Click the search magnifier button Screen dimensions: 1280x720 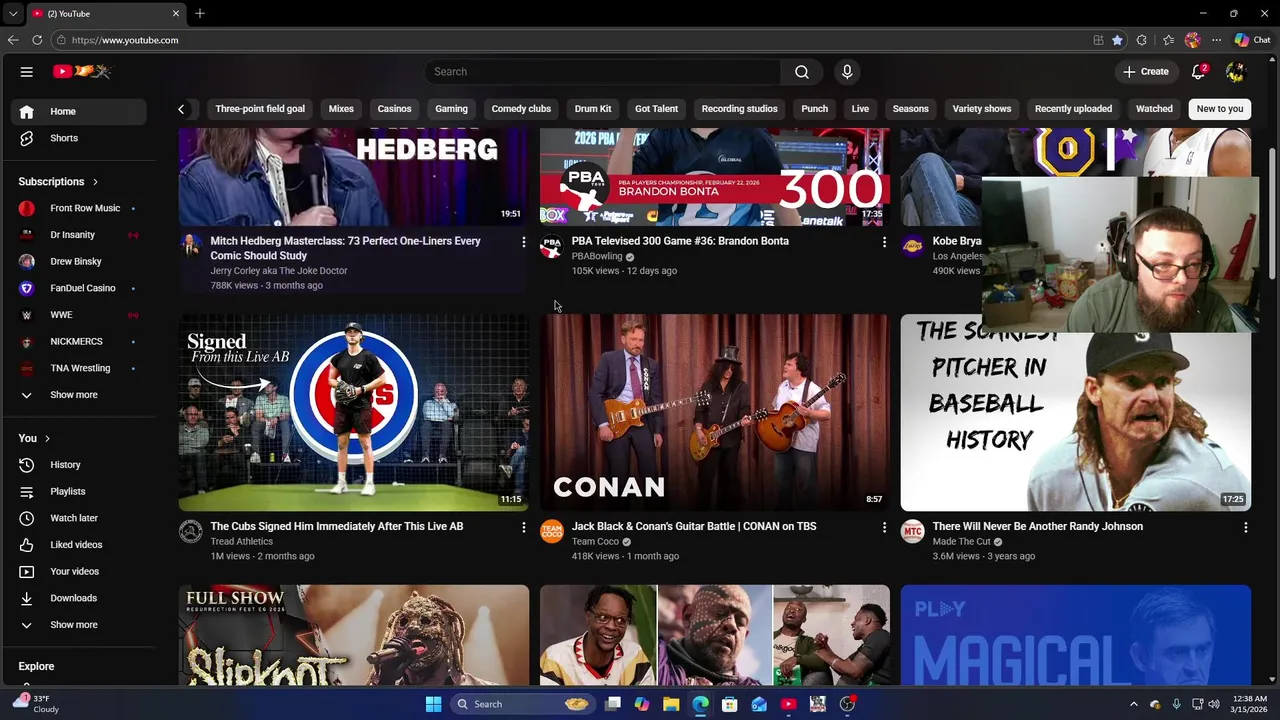[x=802, y=72]
